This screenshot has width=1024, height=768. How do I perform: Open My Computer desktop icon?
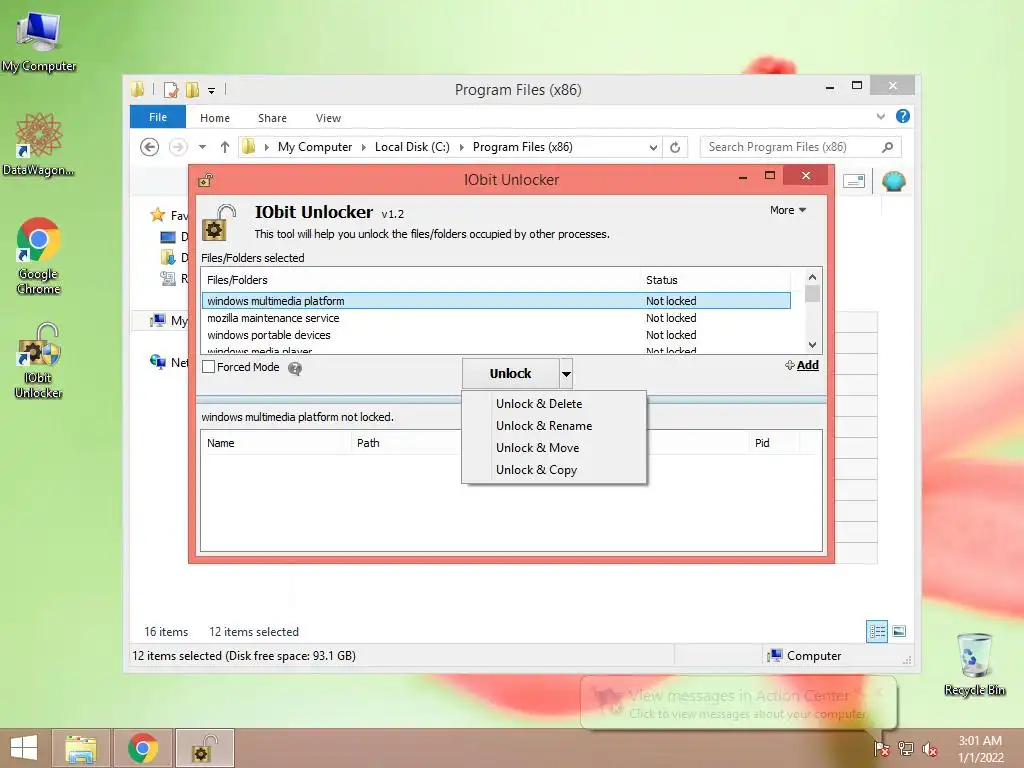(x=38, y=40)
